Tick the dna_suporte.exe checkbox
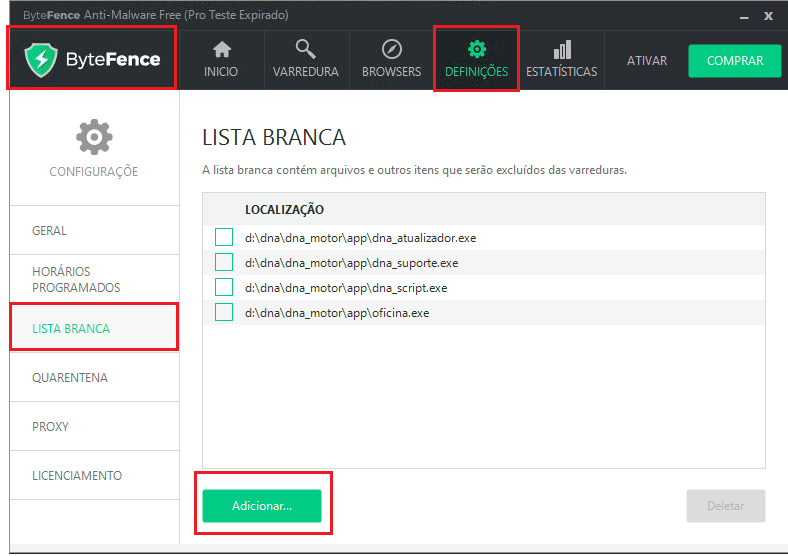Viewport: 788px width, 556px height. pos(224,263)
